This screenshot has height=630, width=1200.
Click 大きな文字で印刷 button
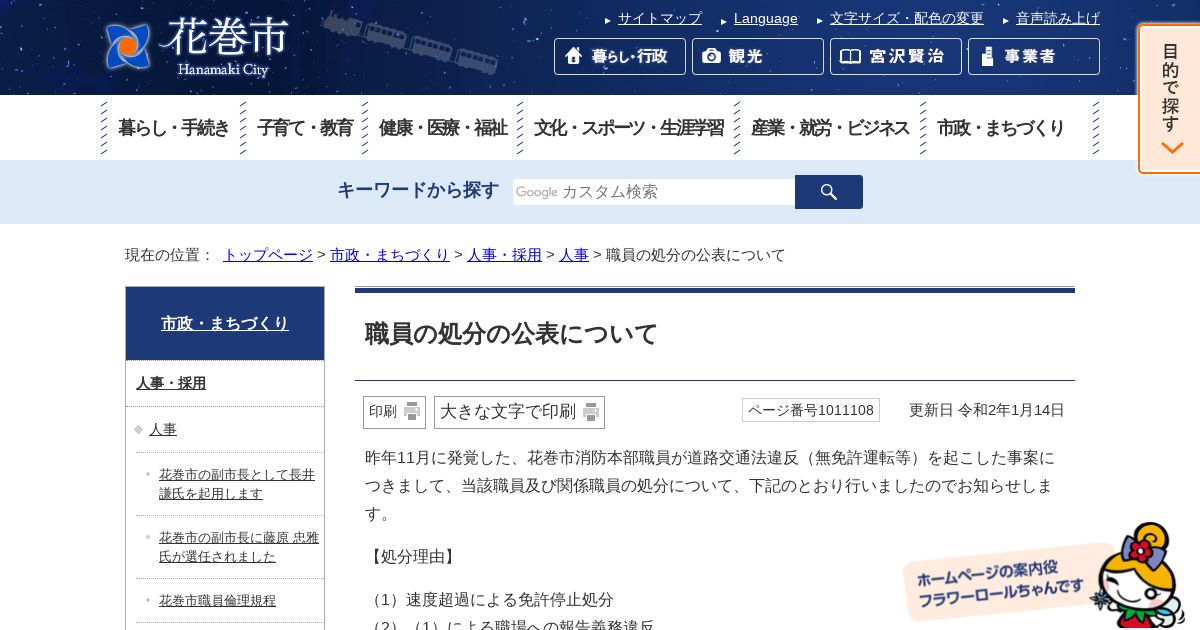point(519,412)
